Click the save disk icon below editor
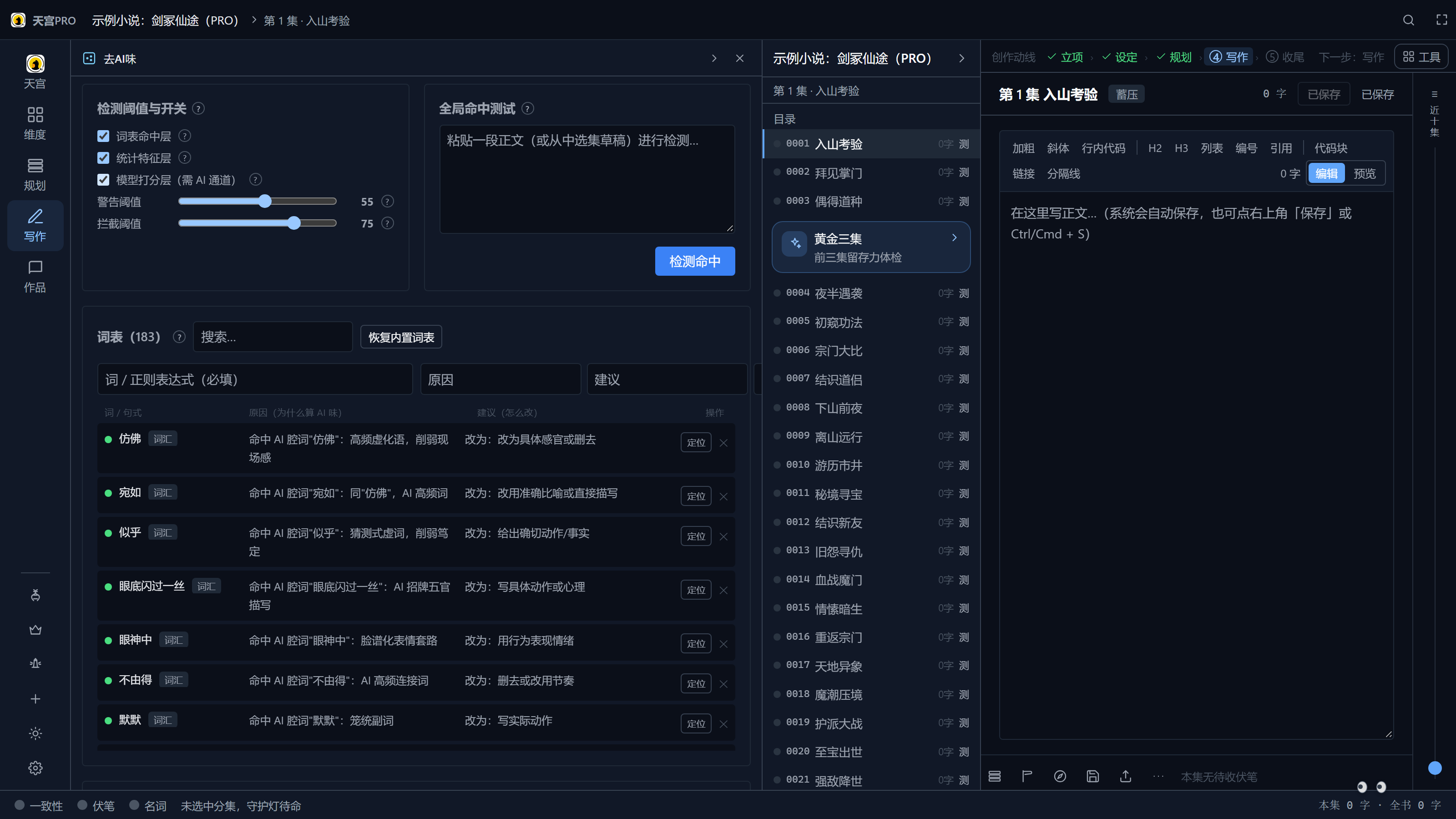Image resolution: width=1456 pixels, height=819 pixels. 1092,777
